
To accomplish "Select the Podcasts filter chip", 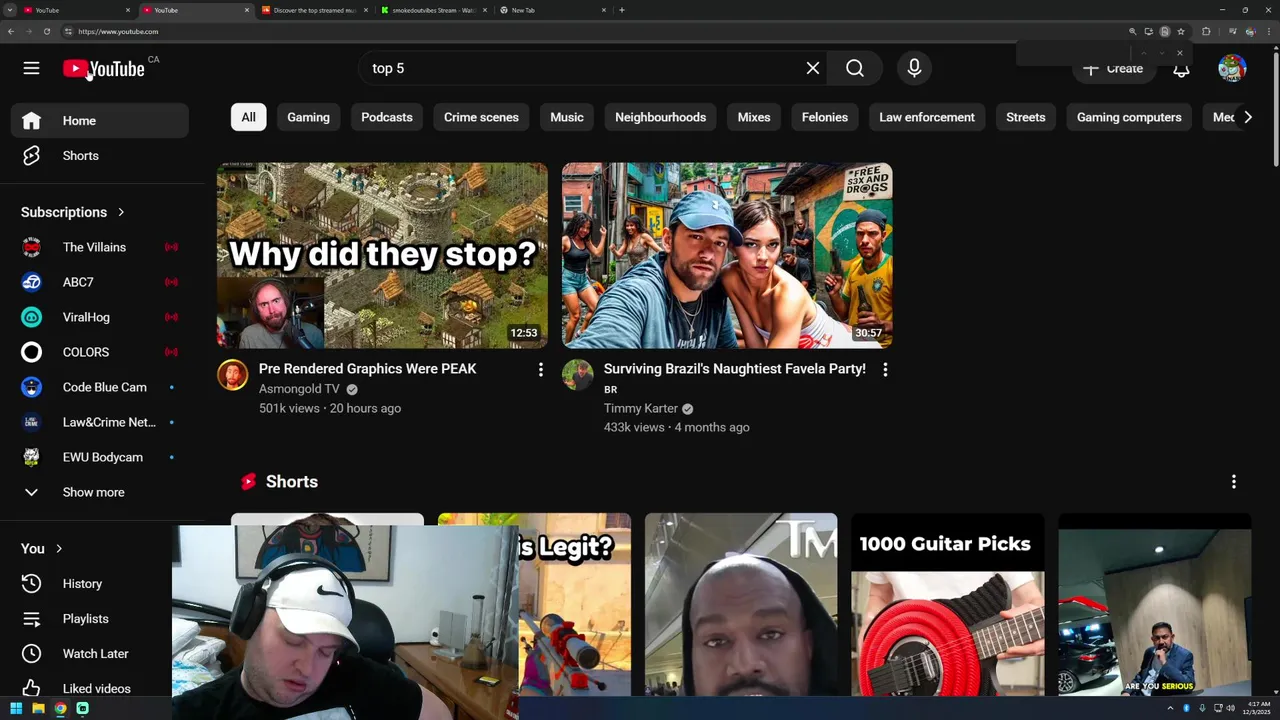I will [387, 117].
